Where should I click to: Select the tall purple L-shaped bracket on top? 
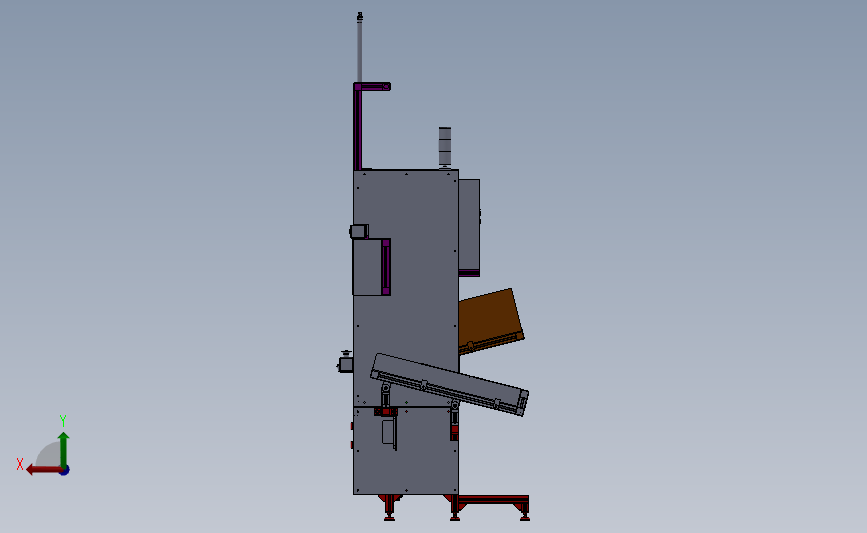point(358,126)
